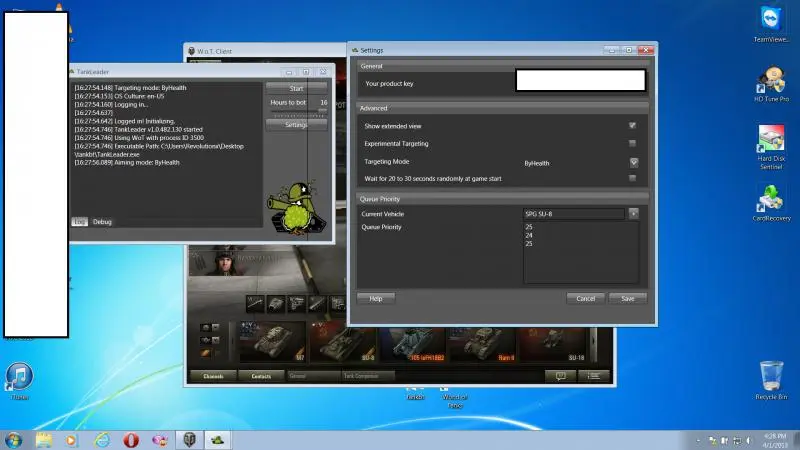Viewport: 800px width, 450px height.
Task: Open Recycle Bin desktop icon
Action: (x=771, y=380)
